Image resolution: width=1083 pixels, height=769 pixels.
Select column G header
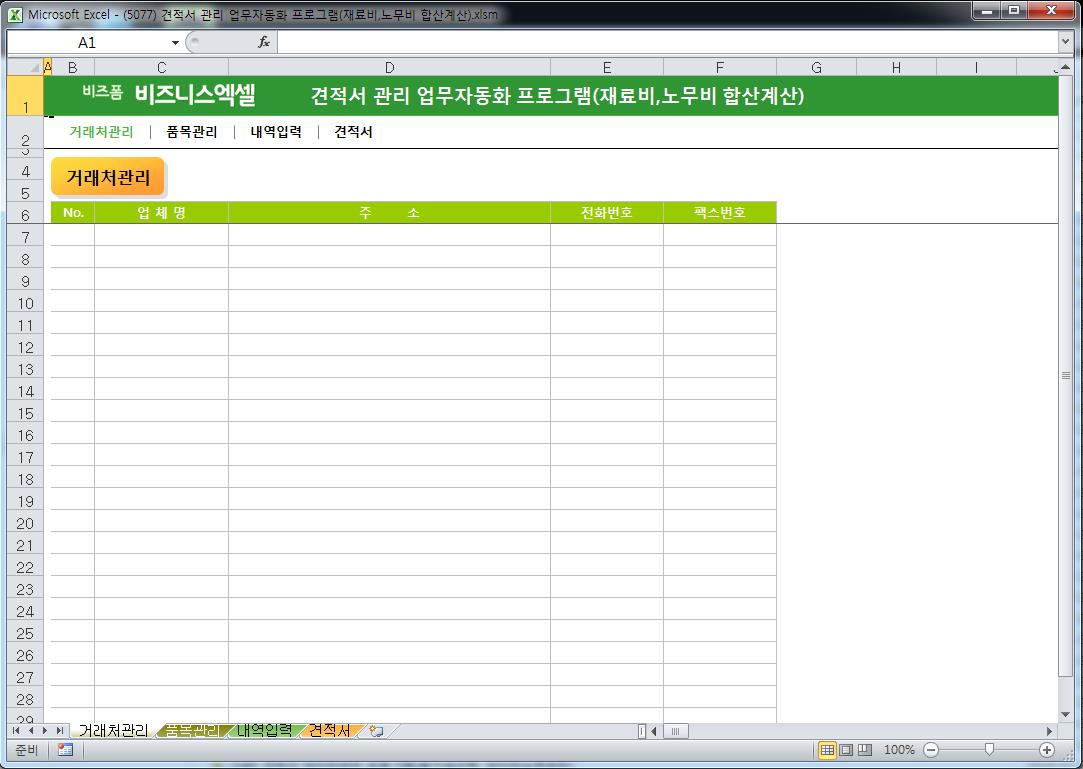pos(816,68)
